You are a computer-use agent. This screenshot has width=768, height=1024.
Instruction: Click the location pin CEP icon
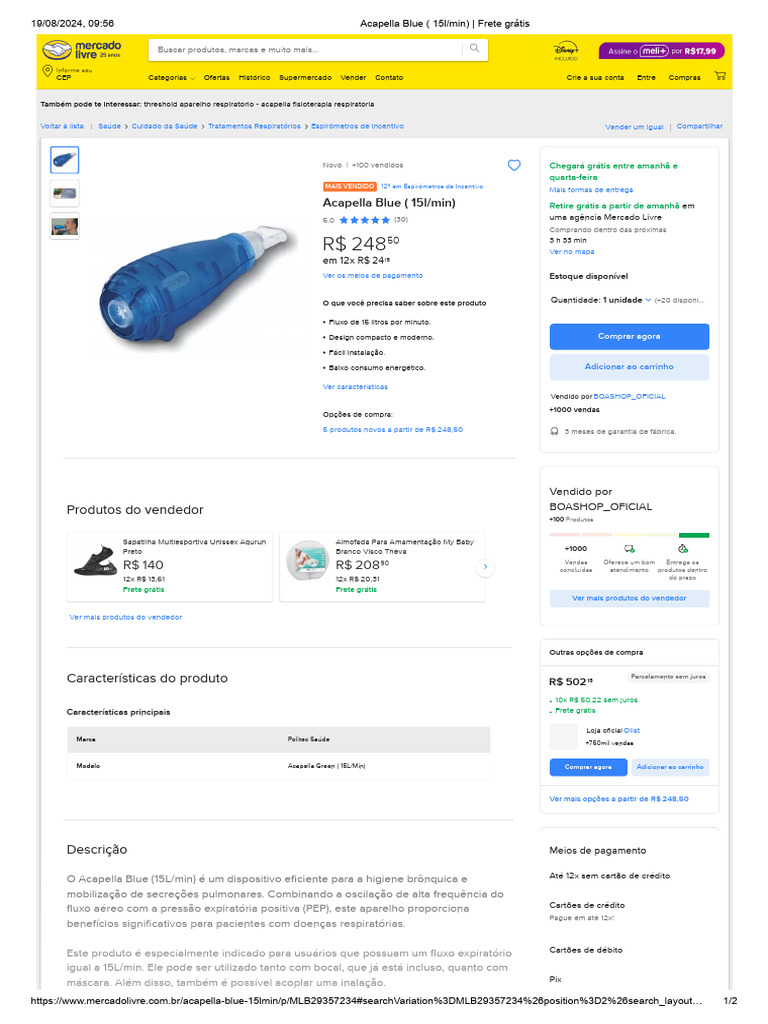47,71
